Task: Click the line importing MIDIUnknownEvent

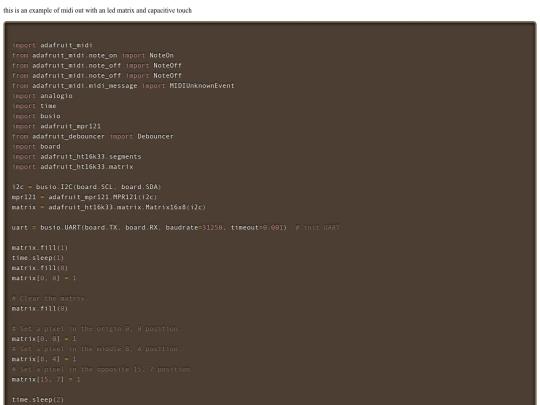Action: pyautogui.click(x=123, y=86)
